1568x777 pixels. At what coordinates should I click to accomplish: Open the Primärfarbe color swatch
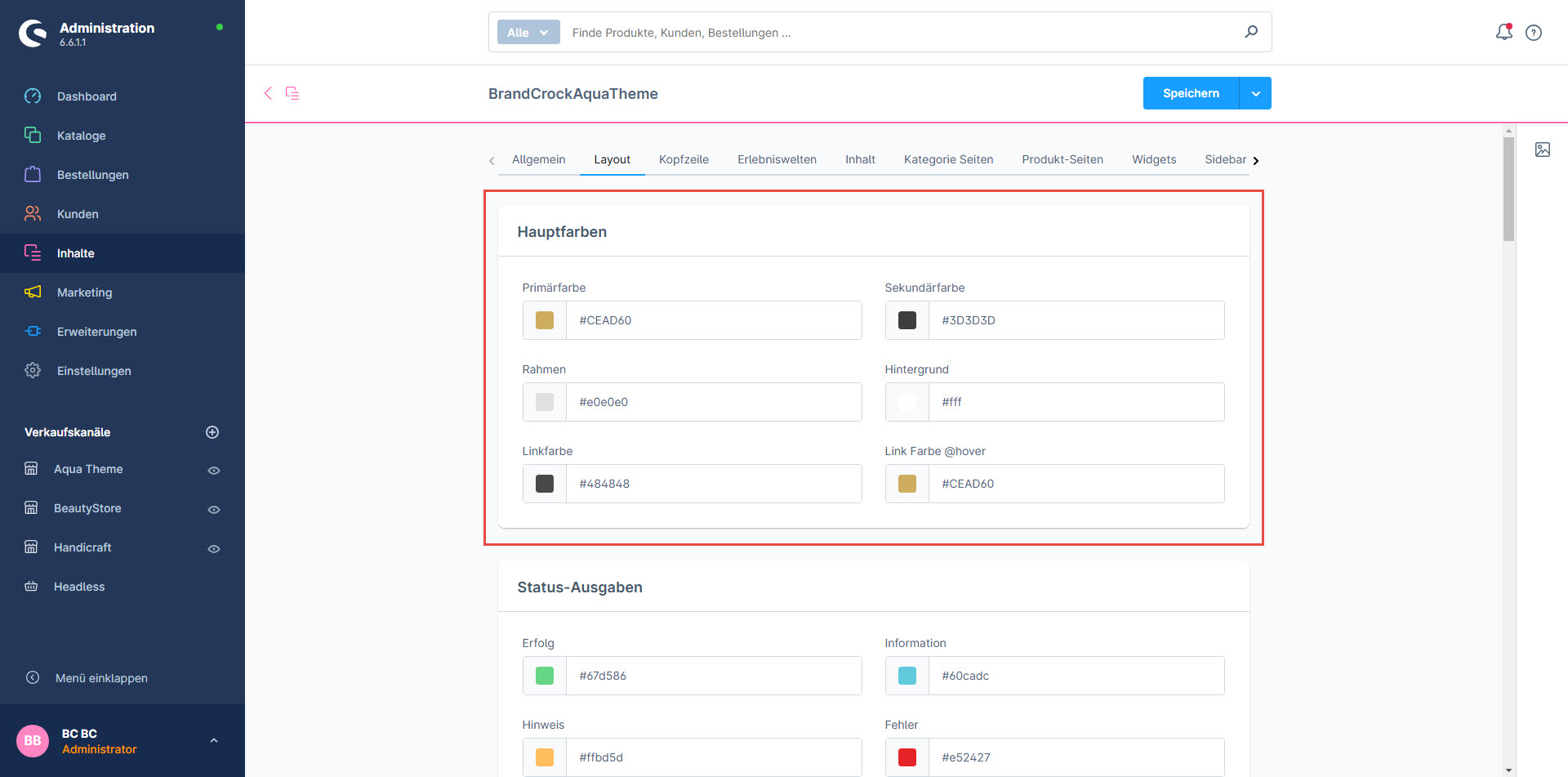[x=545, y=320]
